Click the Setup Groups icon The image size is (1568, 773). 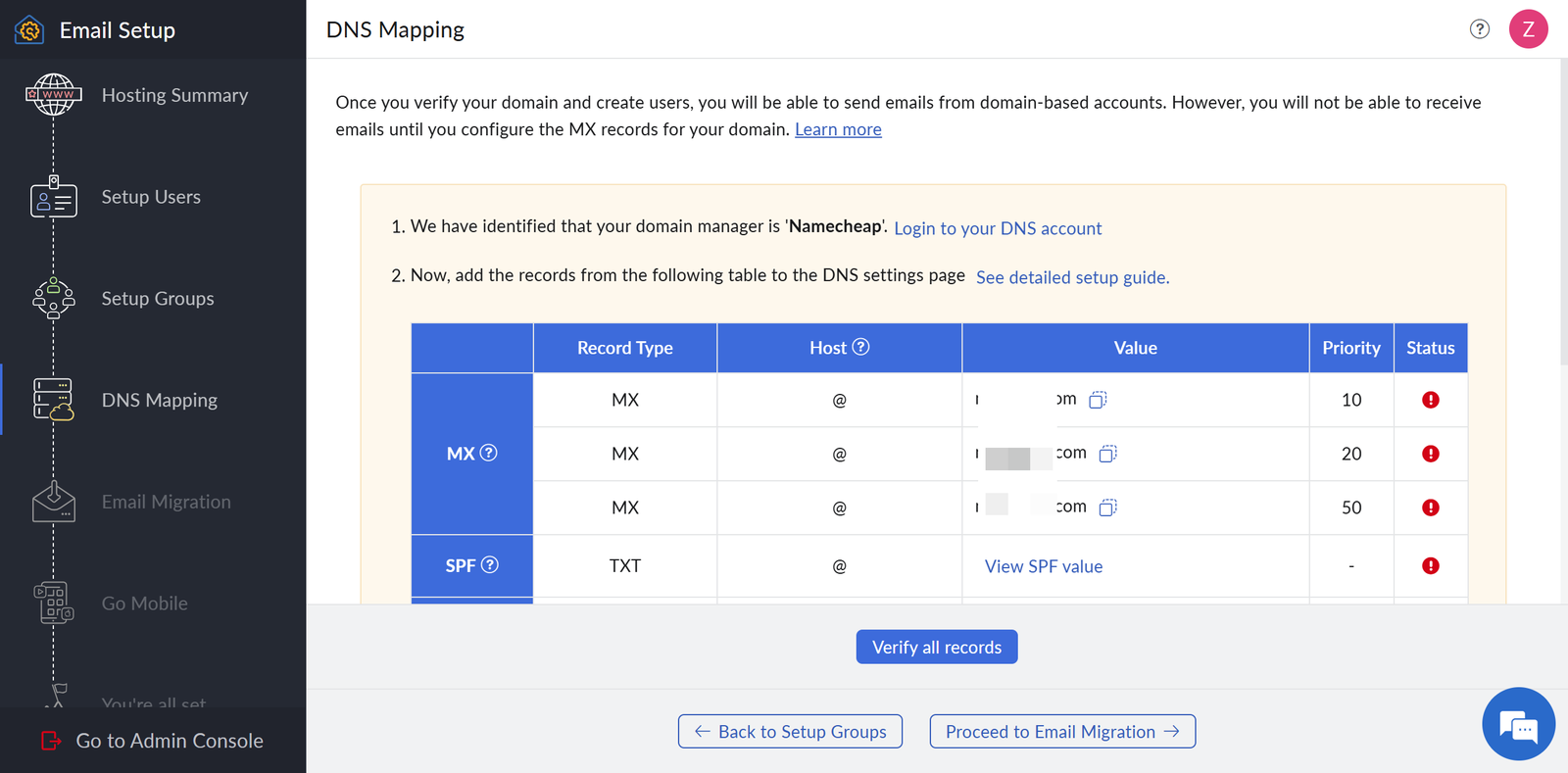point(54,299)
